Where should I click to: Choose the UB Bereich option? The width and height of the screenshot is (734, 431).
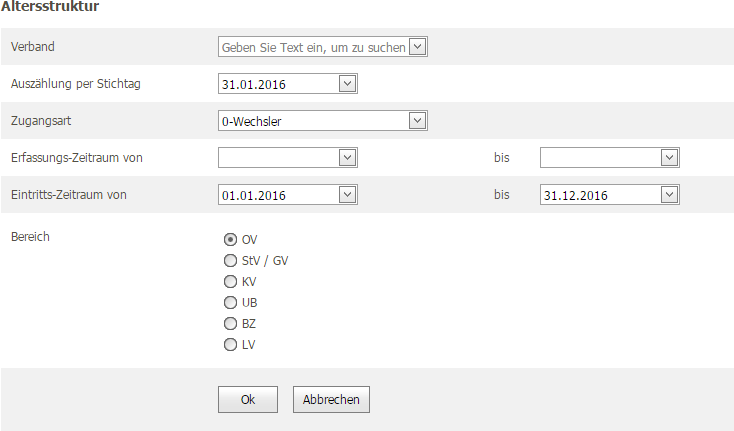[230, 303]
